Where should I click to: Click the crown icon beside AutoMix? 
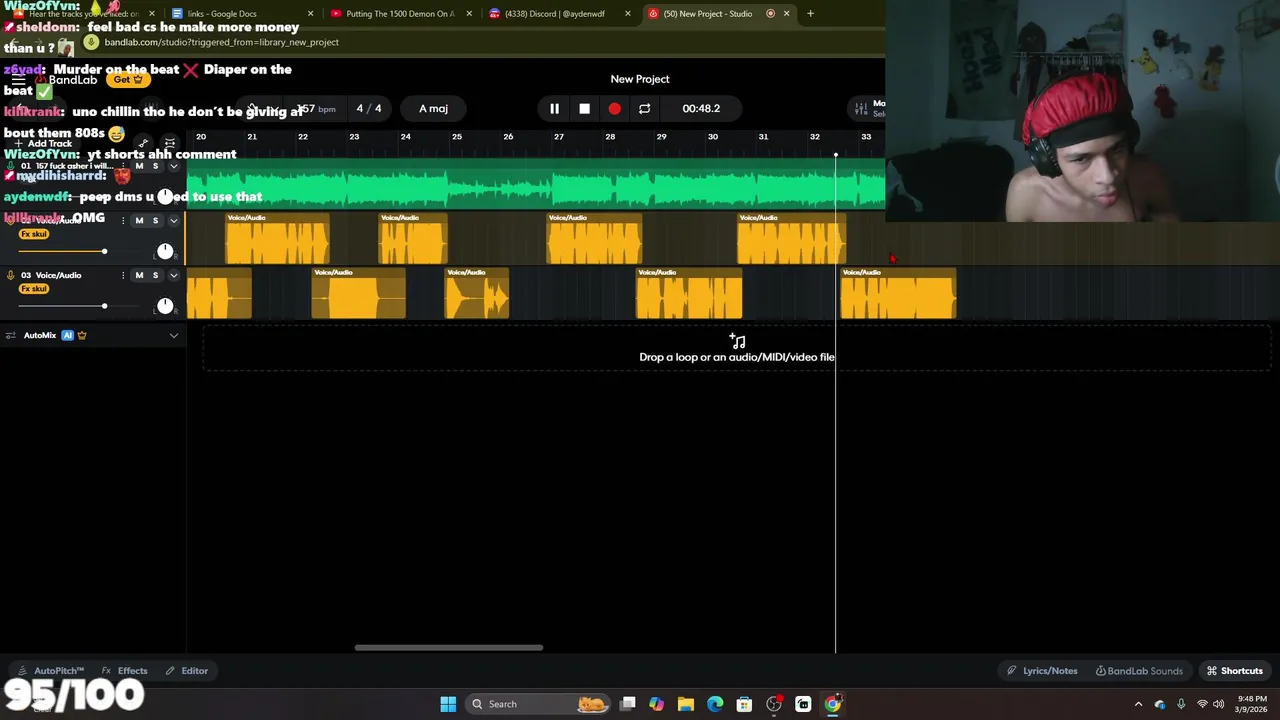pyautogui.click(x=82, y=335)
